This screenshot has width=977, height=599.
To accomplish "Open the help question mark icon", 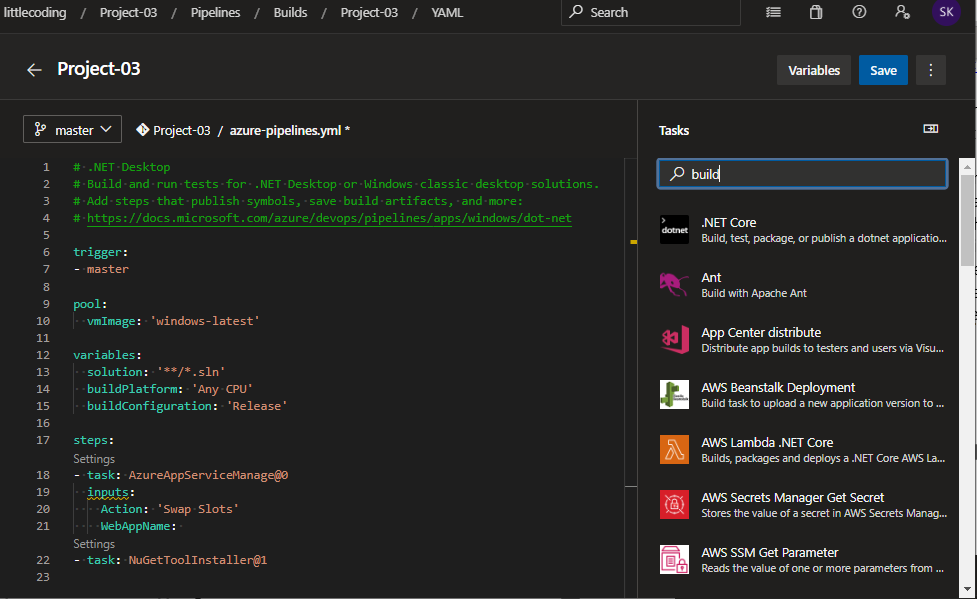I will click(859, 12).
